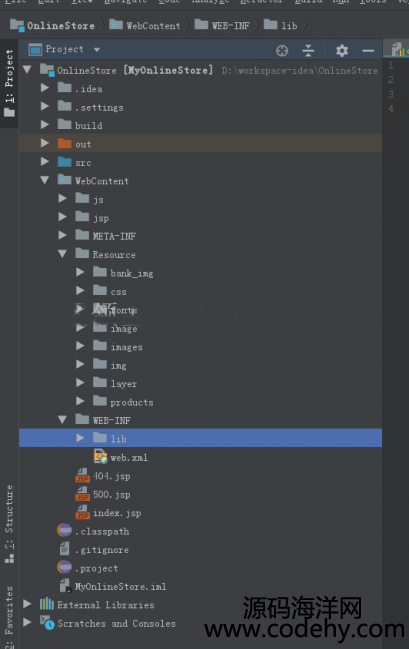Screen dimensions: 409x649
Task: Open External Libraries node icon
Action: coord(47,604)
